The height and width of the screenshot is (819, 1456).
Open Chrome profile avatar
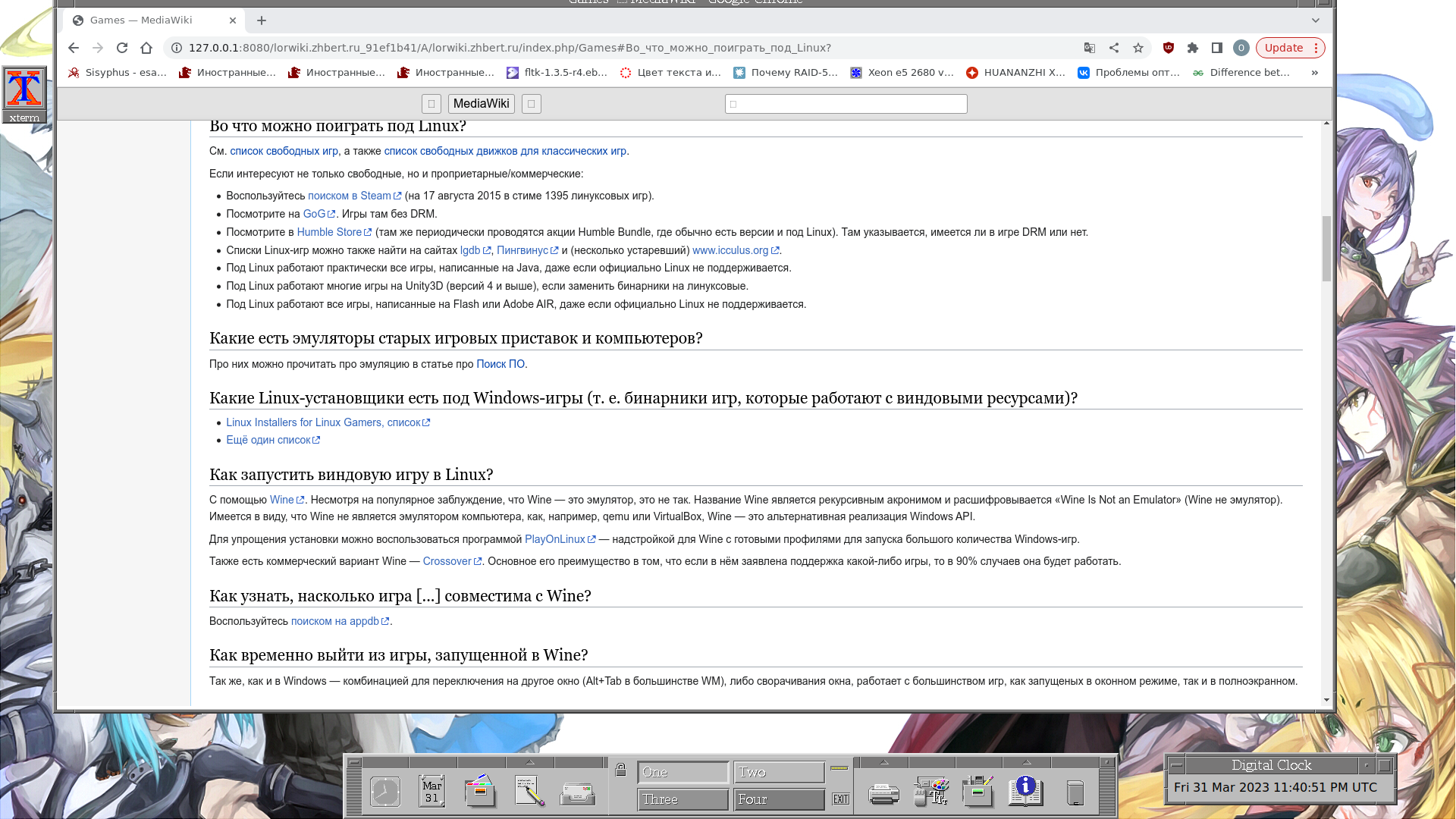(1241, 48)
